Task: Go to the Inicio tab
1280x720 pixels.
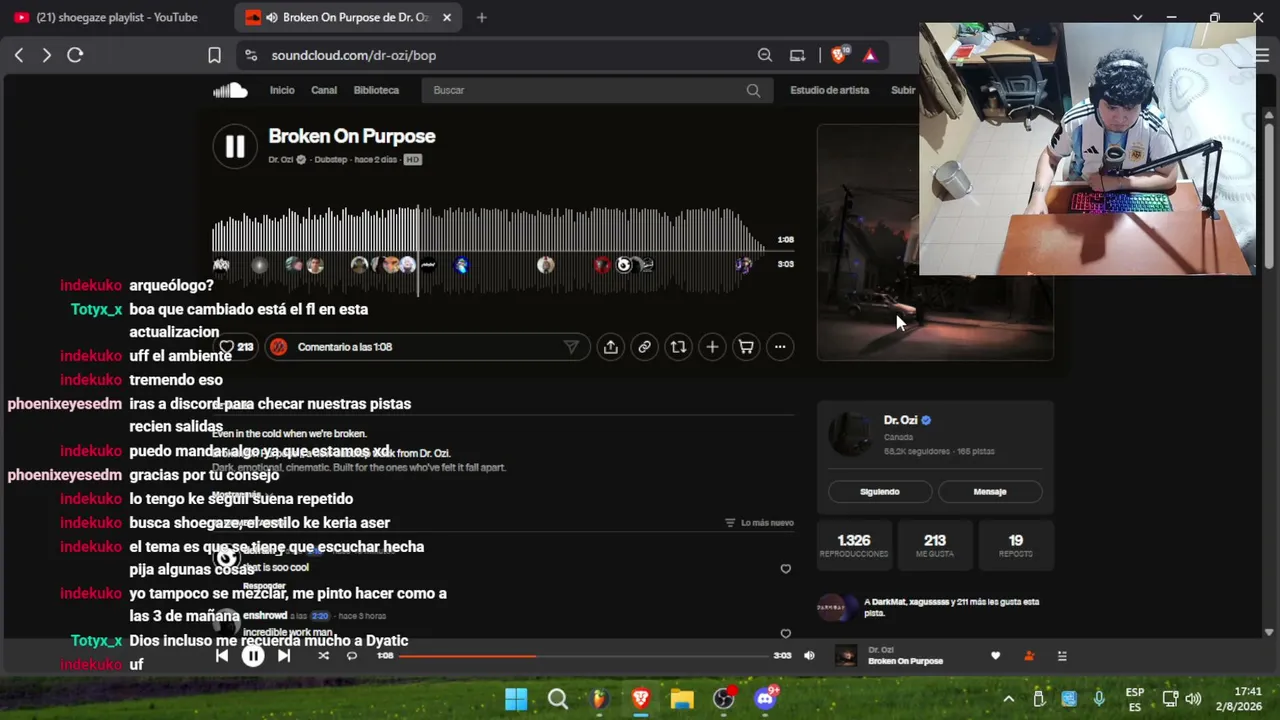Action: point(282,90)
